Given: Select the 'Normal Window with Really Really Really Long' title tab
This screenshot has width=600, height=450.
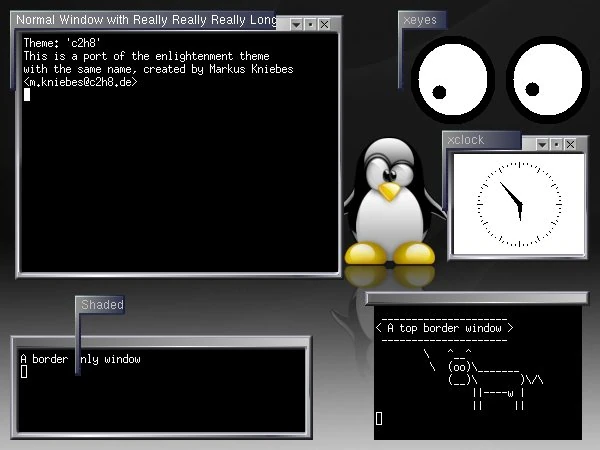Looking at the screenshot, I should coord(145,20).
